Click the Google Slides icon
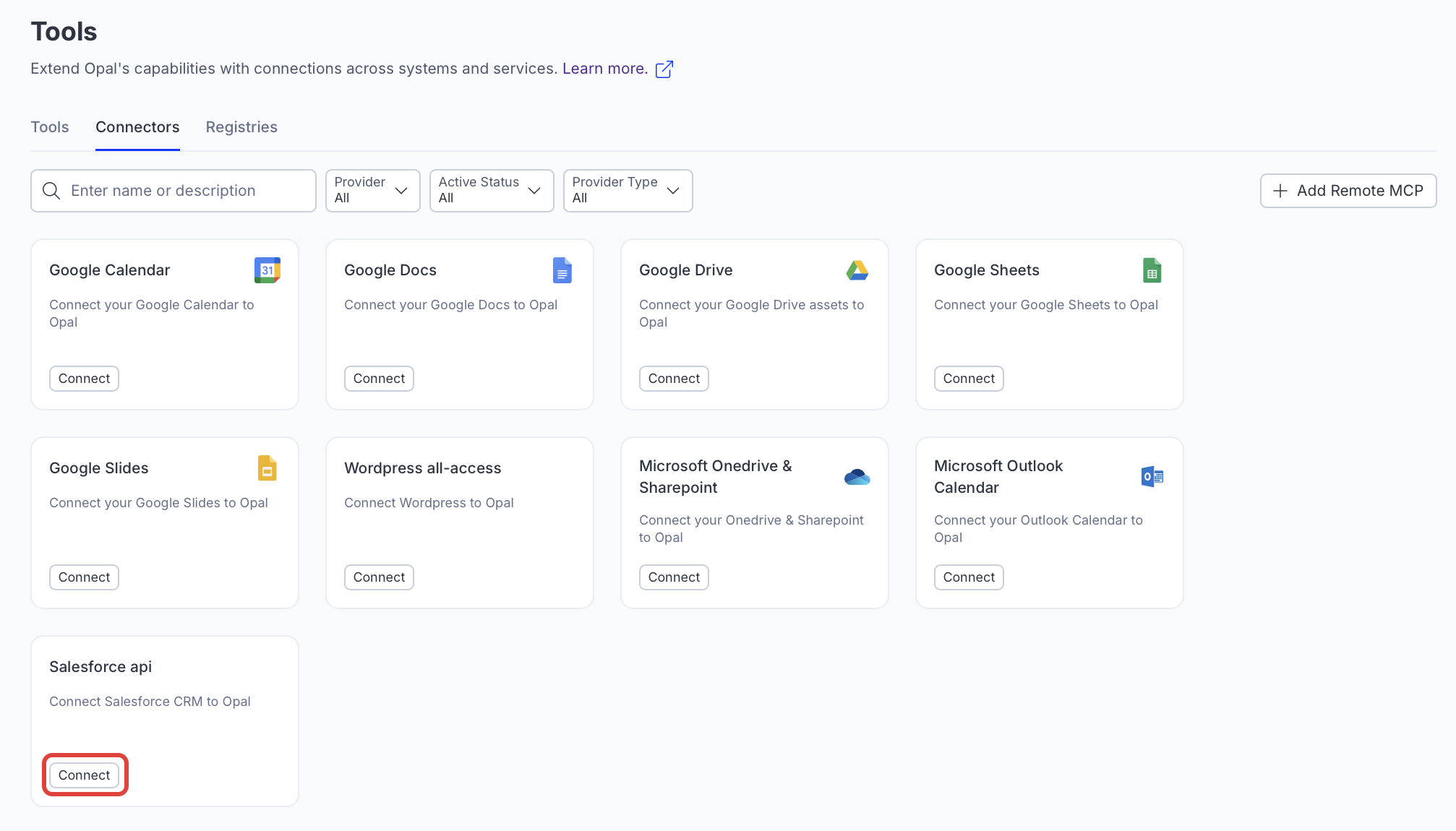Image resolution: width=1456 pixels, height=831 pixels. [x=267, y=468]
